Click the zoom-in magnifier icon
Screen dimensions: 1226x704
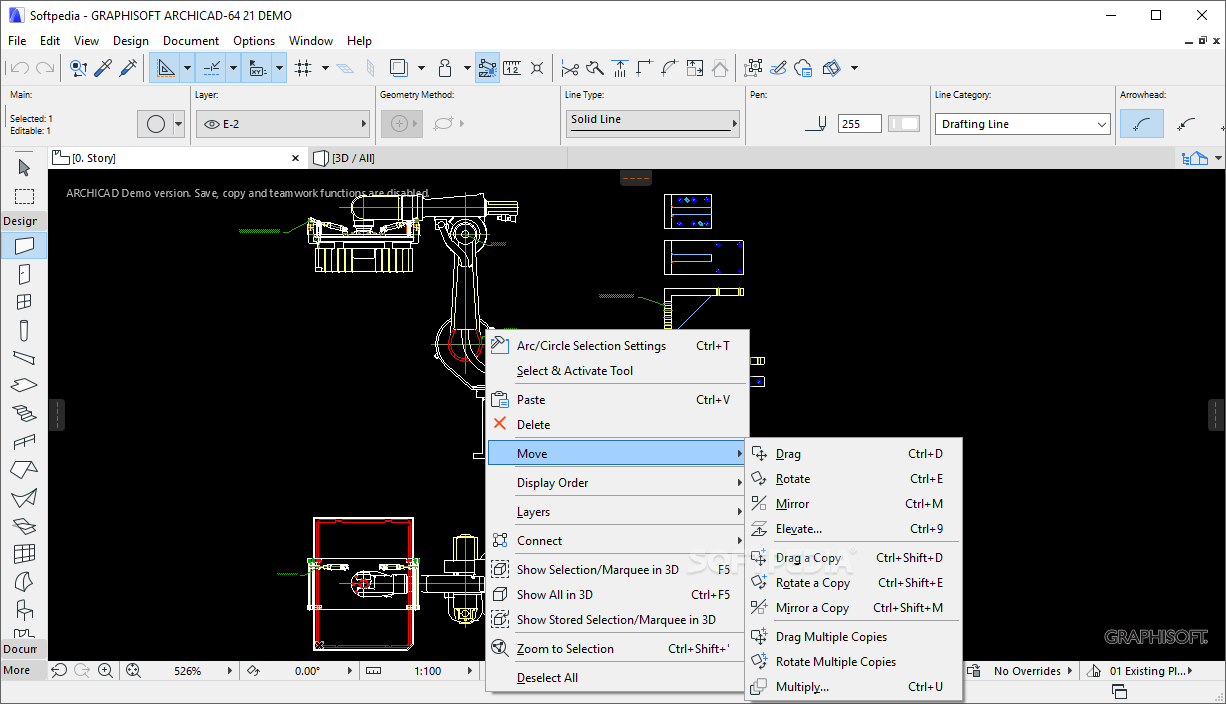click(105, 671)
